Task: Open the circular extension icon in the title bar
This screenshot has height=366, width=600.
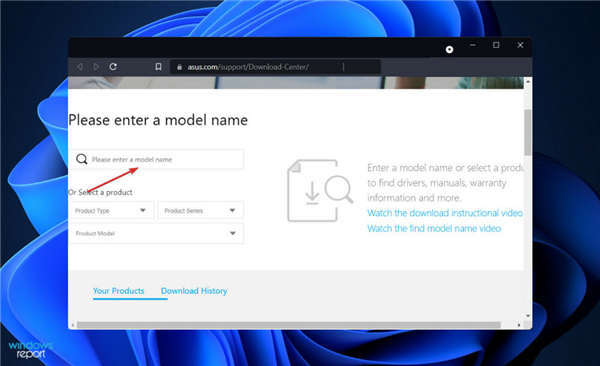Action: point(449,49)
